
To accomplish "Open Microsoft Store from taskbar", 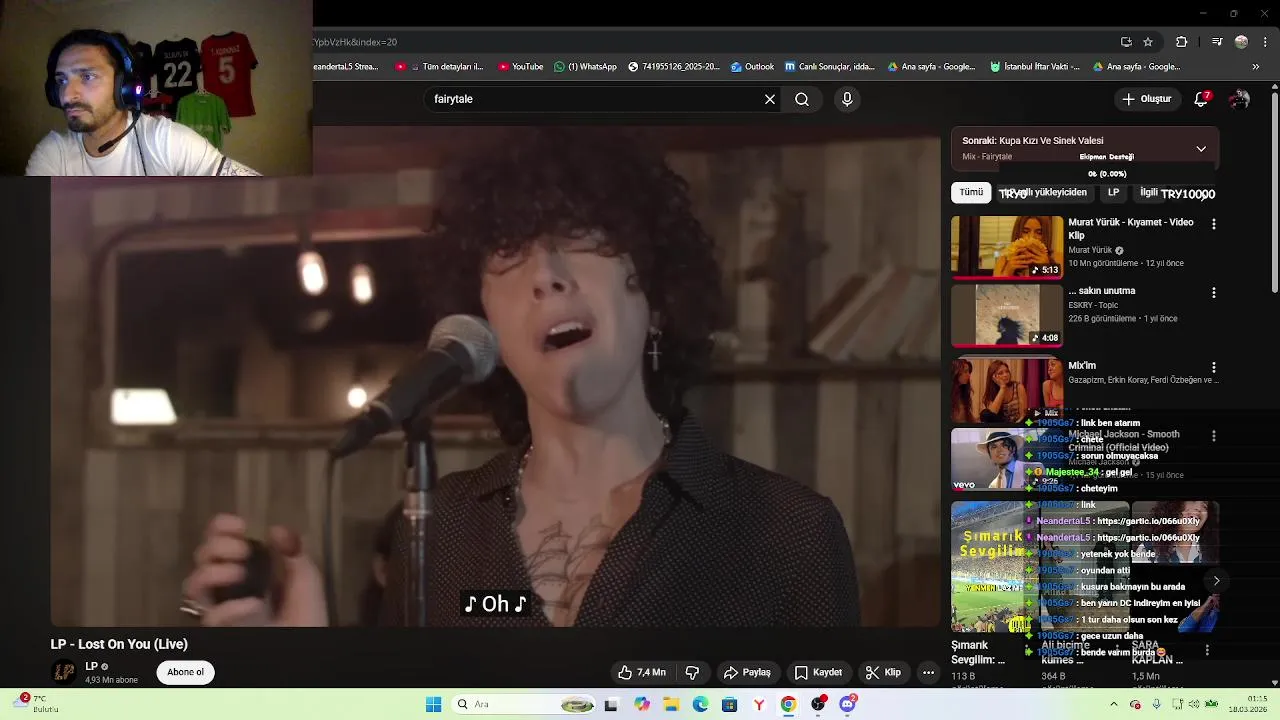I will (729, 704).
